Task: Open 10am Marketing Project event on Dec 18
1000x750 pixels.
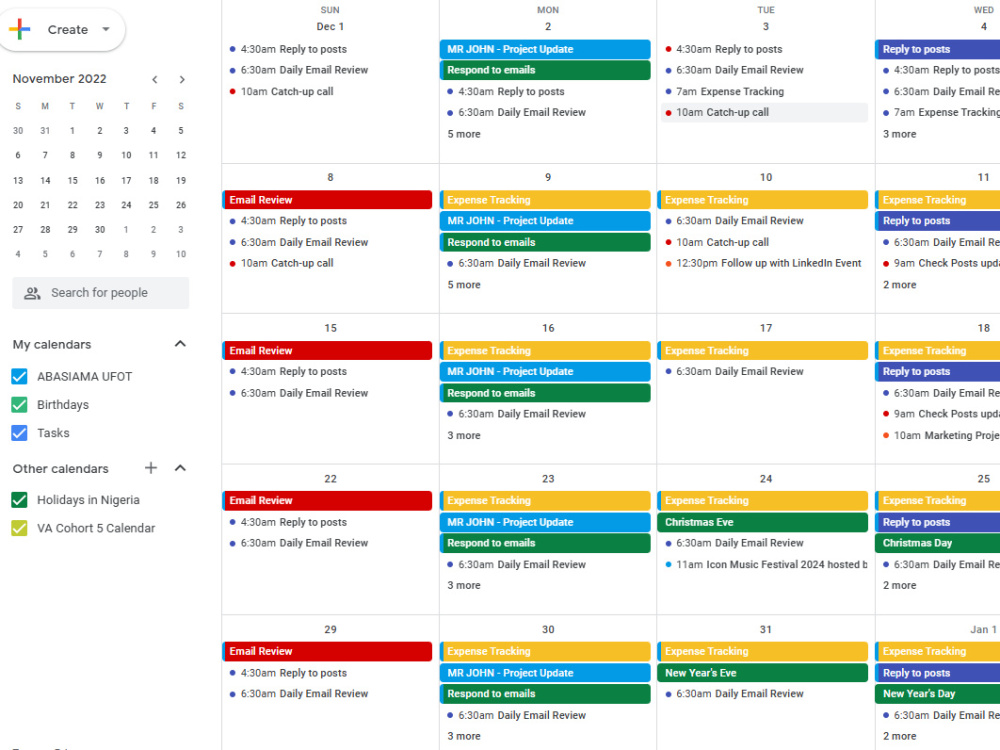Action: coord(940,436)
